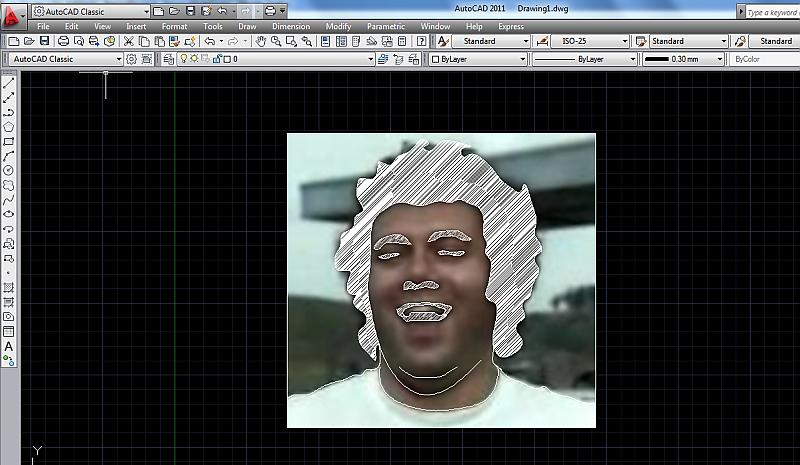Image resolution: width=800 pixels, height=465 pixels.
Task: Select the Circle draw tool
Action: point(8,170)
